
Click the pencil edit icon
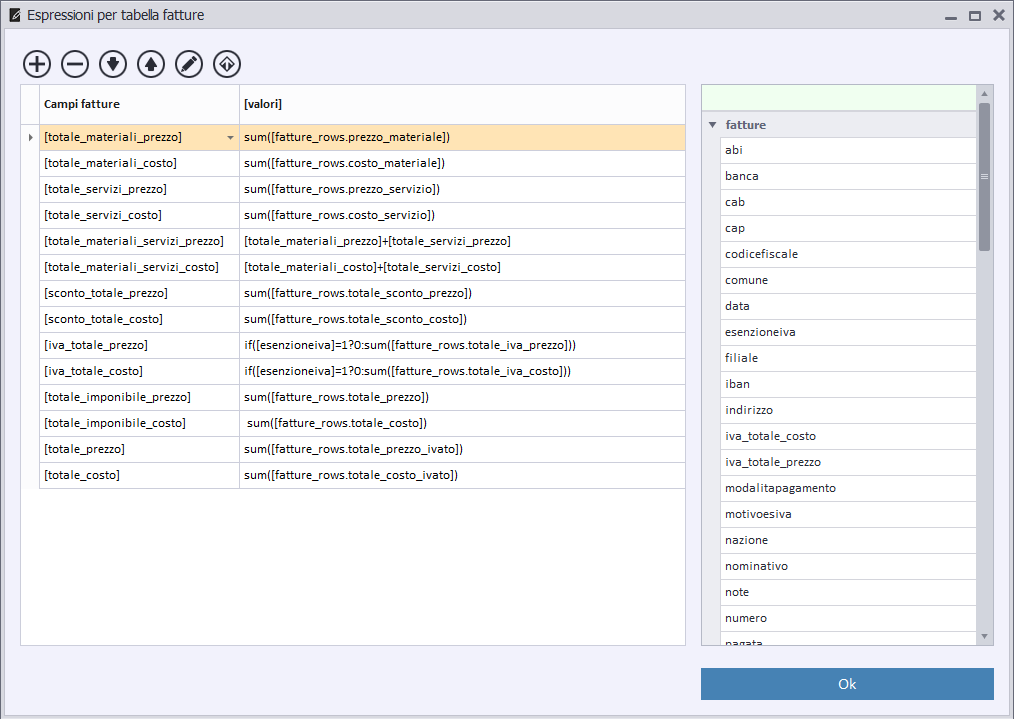[x=189, y=64]
